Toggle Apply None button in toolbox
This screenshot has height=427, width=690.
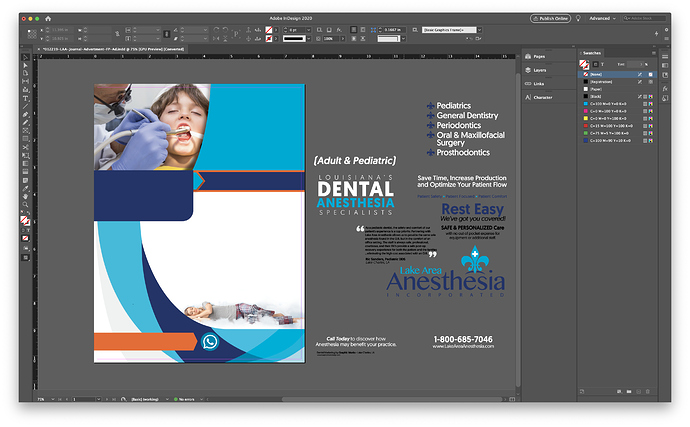click(26, 238)
